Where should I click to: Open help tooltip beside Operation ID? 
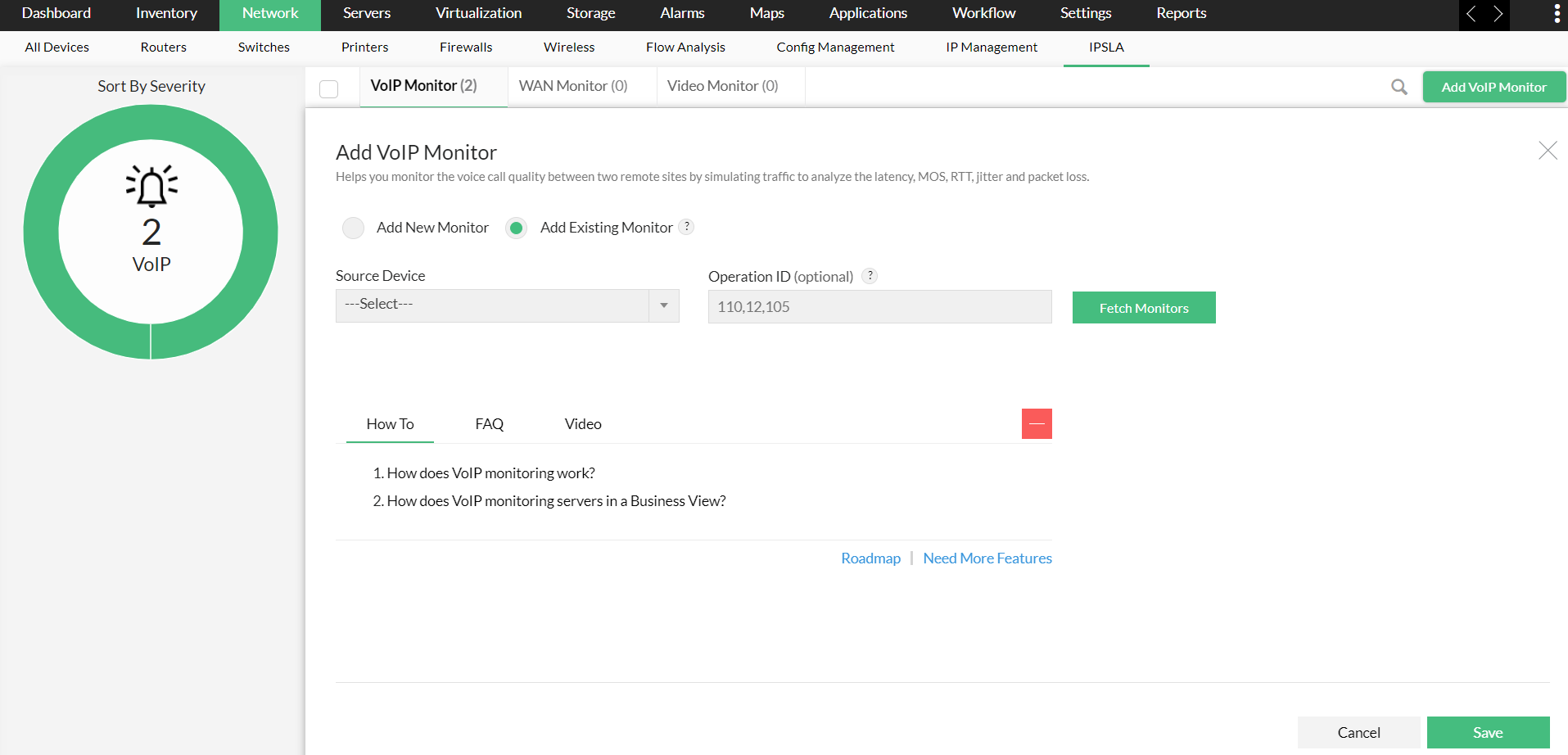[x=870, y=276]
